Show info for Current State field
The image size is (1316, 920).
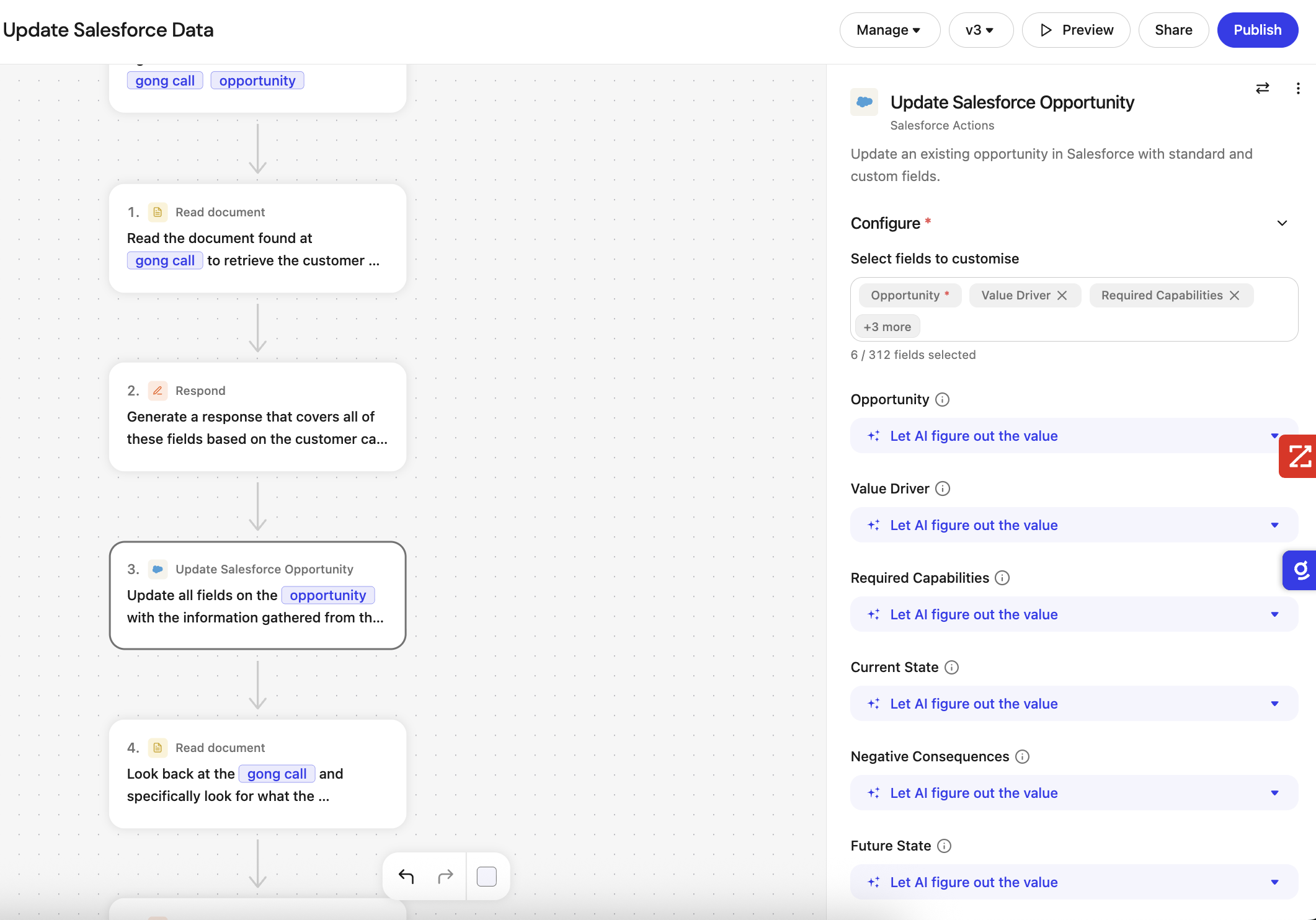[x=951, y=667]
